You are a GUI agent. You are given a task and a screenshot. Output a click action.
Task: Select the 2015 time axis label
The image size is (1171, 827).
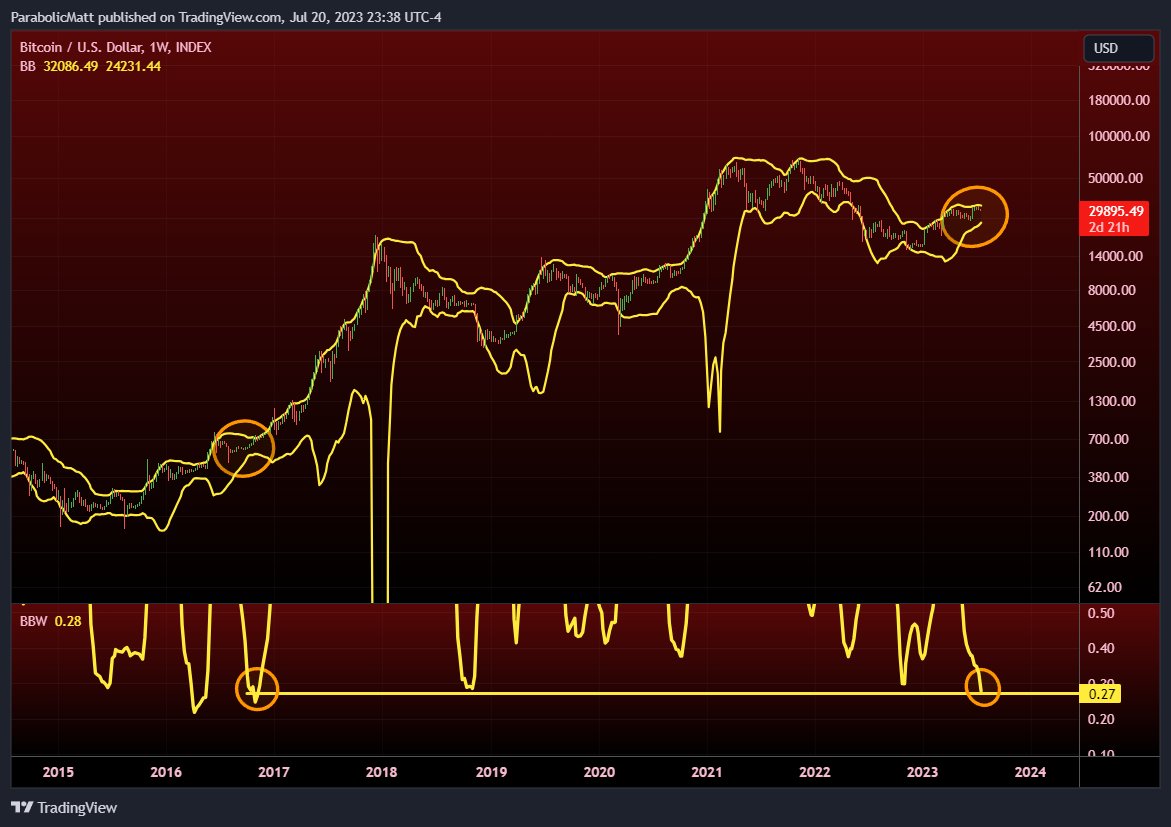(58, 772)
